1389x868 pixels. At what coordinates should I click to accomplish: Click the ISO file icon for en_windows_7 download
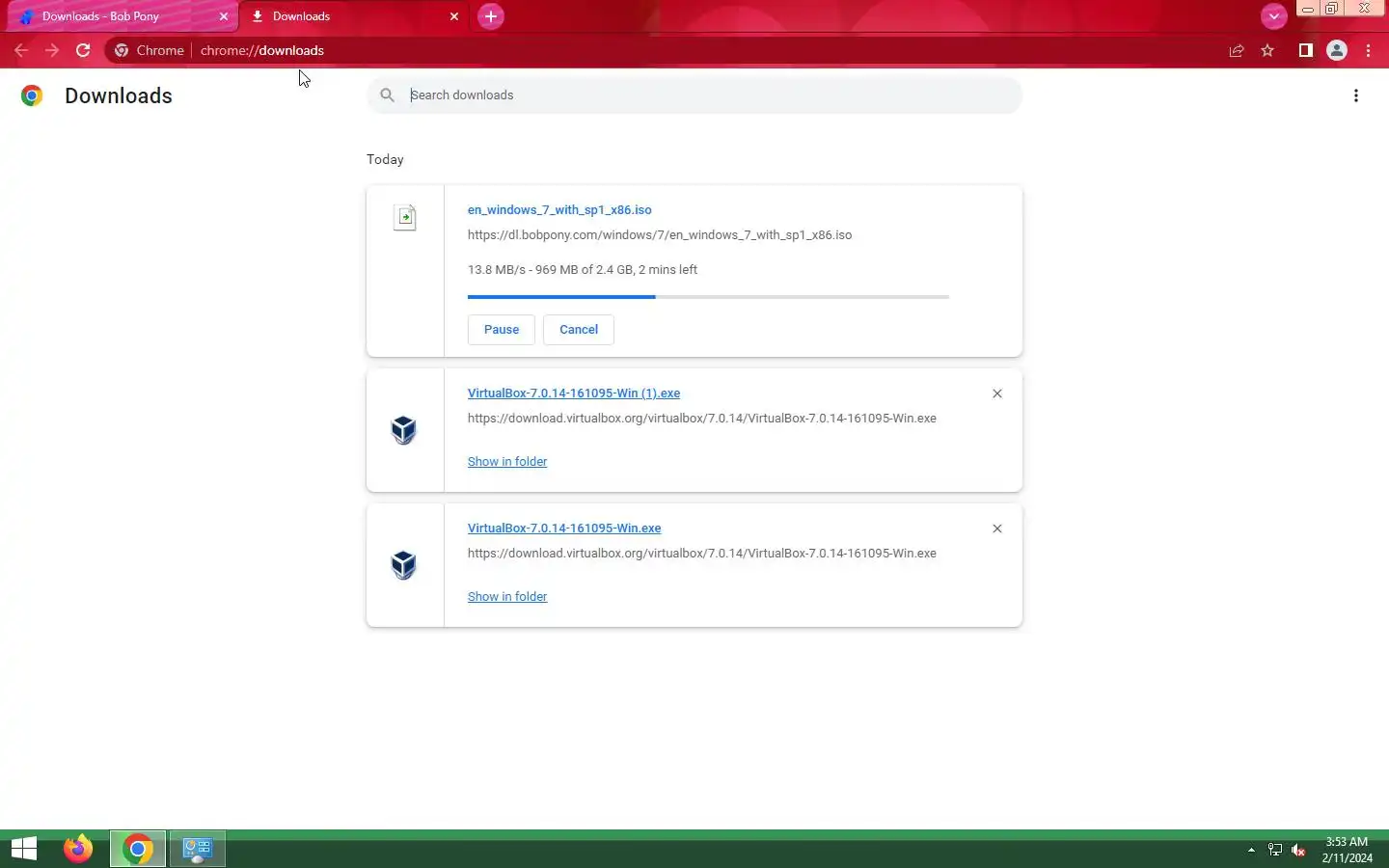tap(405, 217)
